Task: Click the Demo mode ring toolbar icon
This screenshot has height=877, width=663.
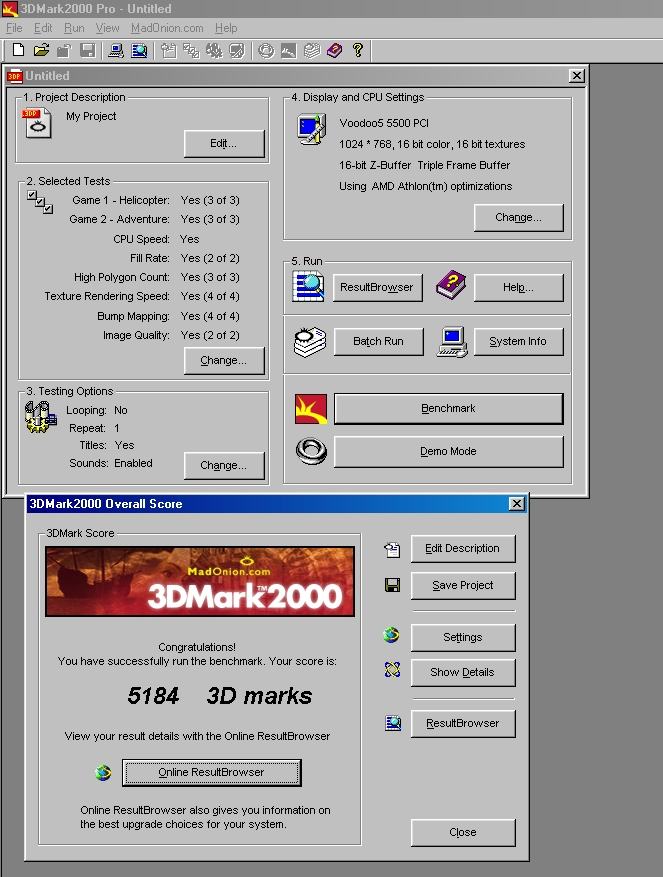Action: (266, 50)
